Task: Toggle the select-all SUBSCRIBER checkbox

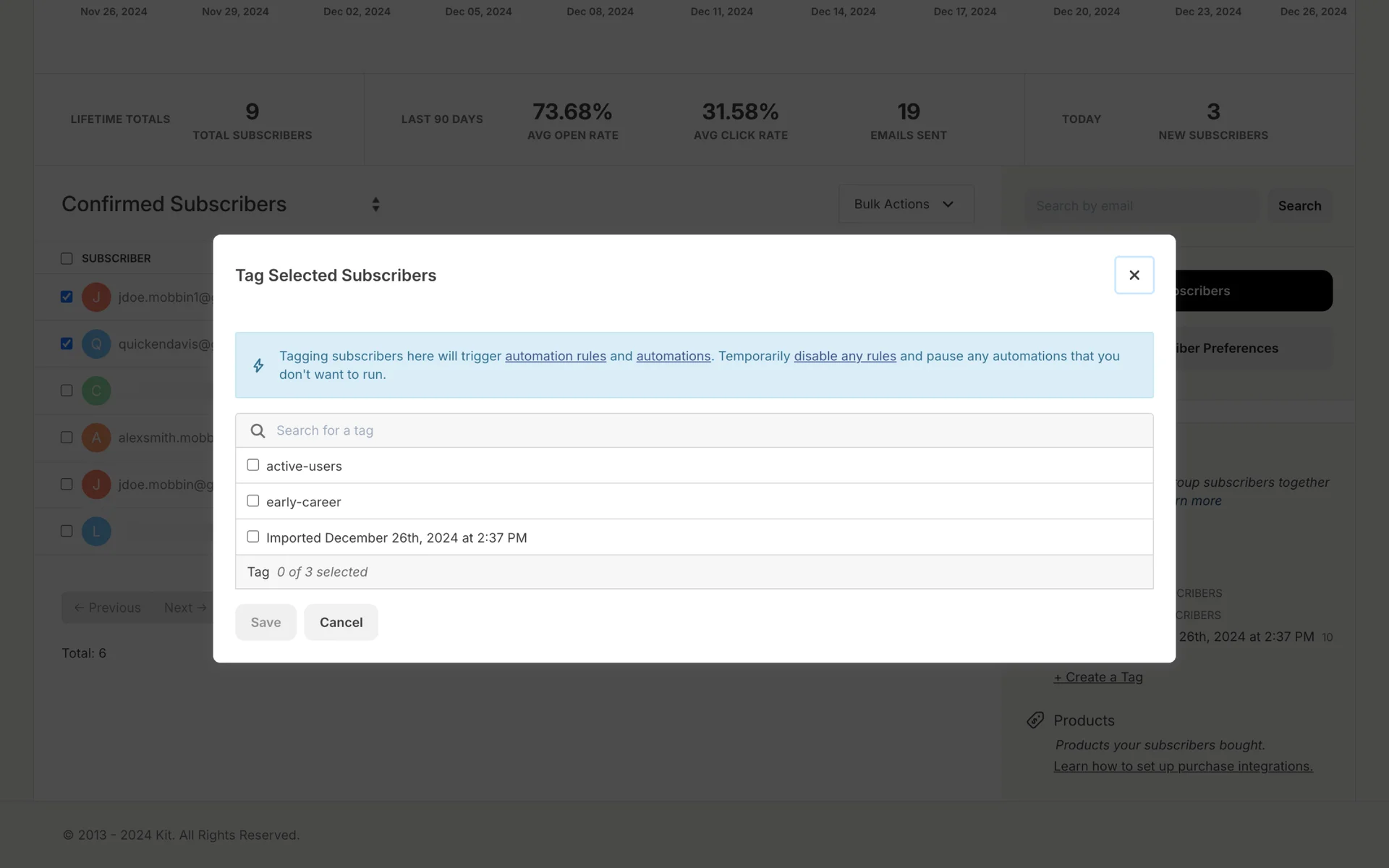Action: [67, 258]
